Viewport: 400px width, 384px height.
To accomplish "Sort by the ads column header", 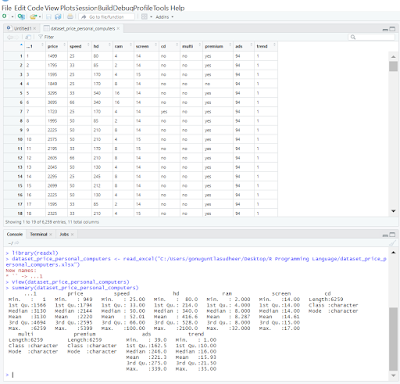I will [x=244, y=46].
